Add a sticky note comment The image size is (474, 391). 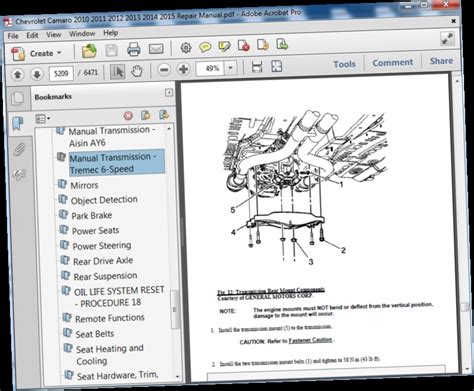(205, 47)
